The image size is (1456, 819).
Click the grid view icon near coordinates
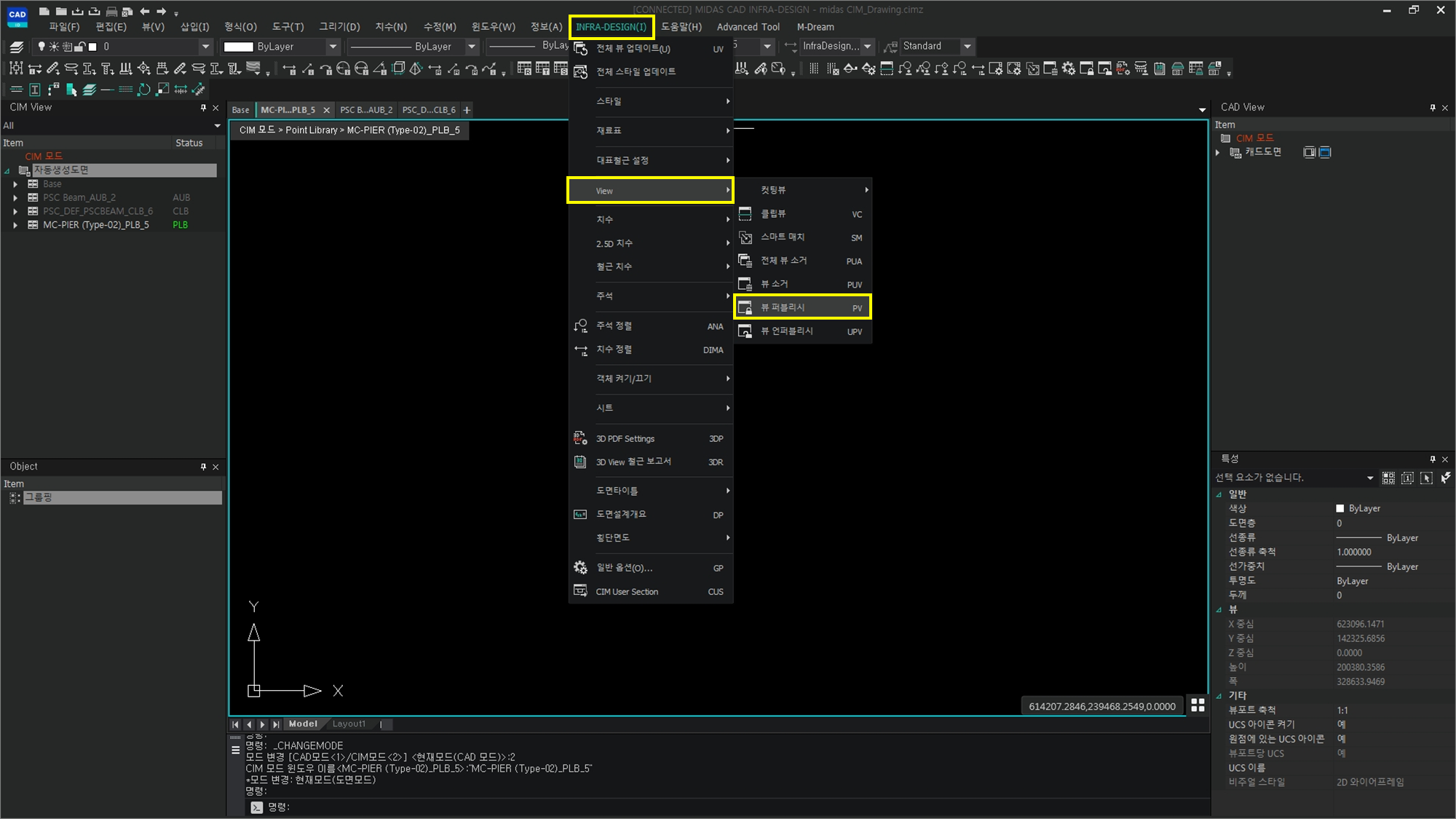pyautogui.click(x=1198, y=705)
